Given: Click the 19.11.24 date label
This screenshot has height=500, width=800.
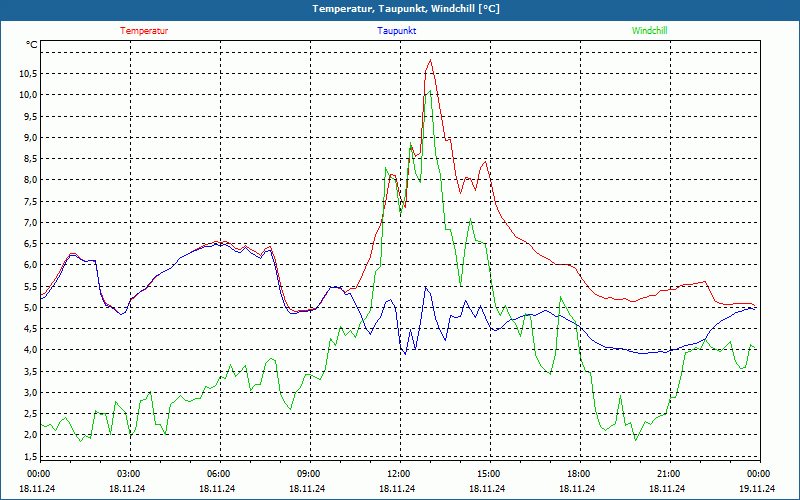Looking at the screenshot, I should (757, 489).
